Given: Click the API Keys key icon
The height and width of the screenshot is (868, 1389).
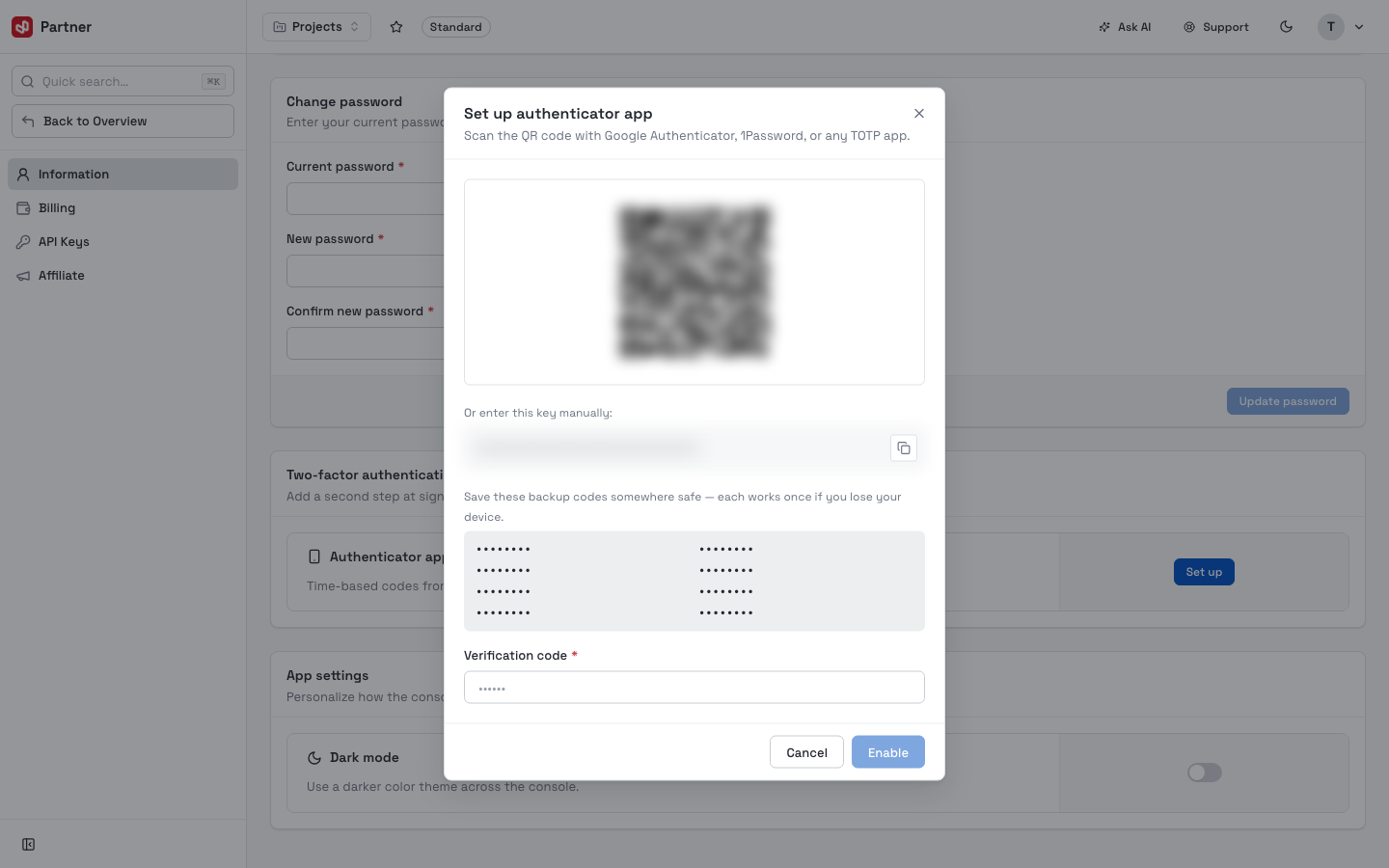Looking at the screenshot, I should [x=23, y=242].
